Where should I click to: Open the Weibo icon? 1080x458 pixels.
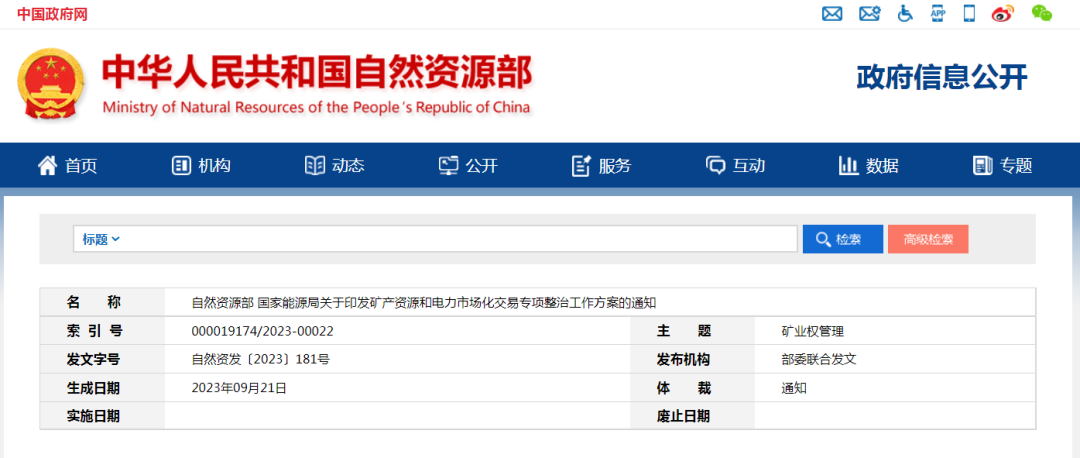point(1003,14)
